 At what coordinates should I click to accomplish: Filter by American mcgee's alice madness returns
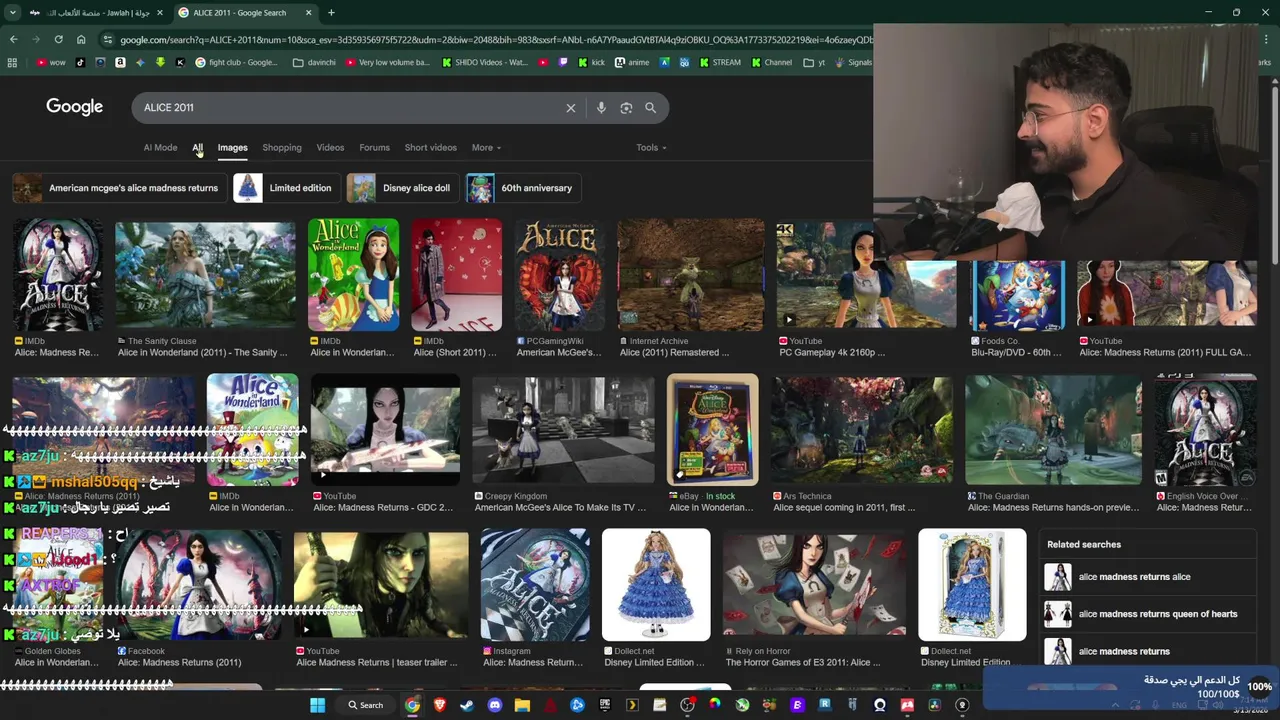[119, 188]
